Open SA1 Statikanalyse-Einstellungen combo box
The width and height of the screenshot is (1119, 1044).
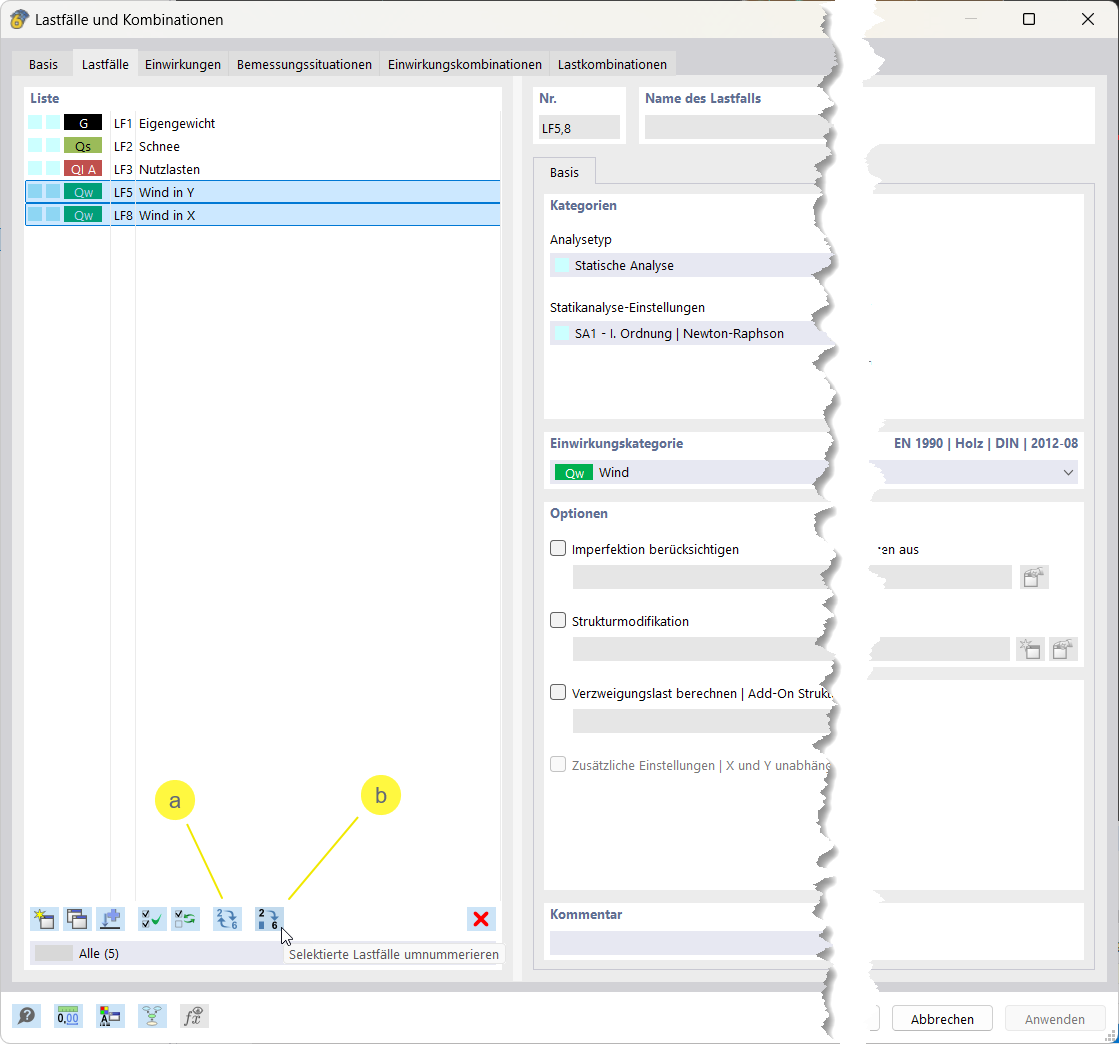click(690, 333)
